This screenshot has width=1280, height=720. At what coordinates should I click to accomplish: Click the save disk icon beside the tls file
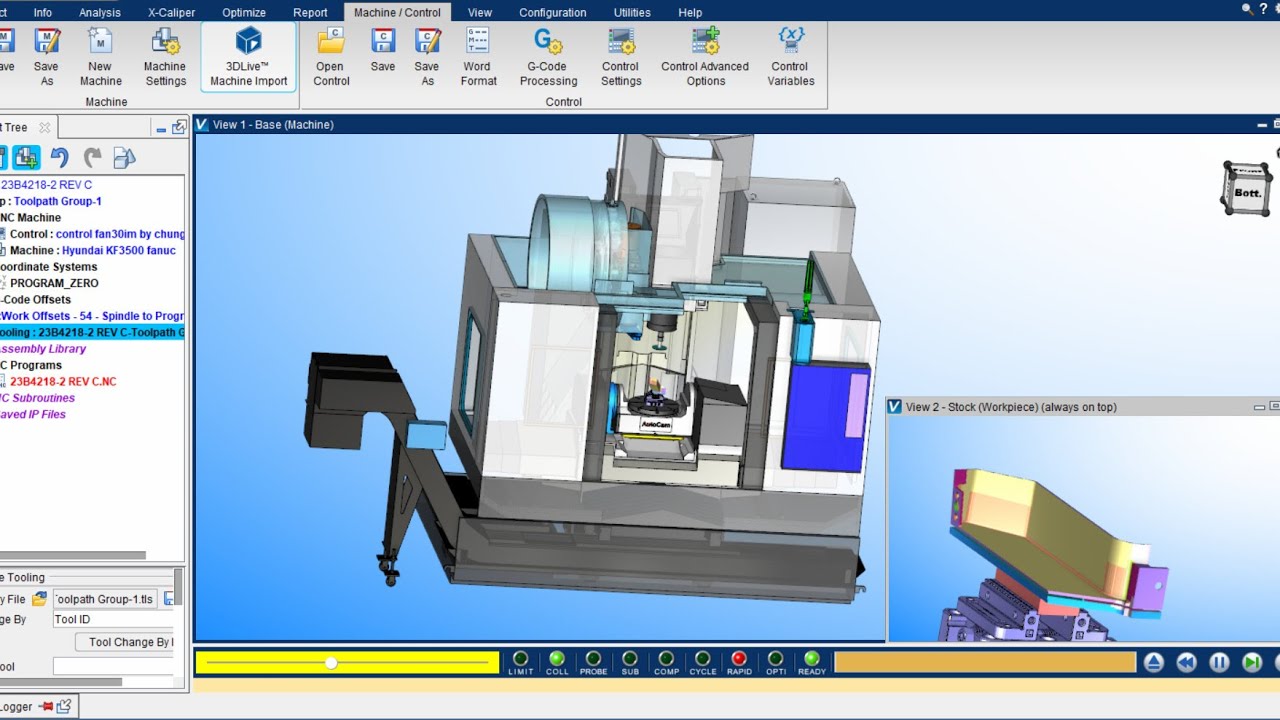(x=169, y=599)
